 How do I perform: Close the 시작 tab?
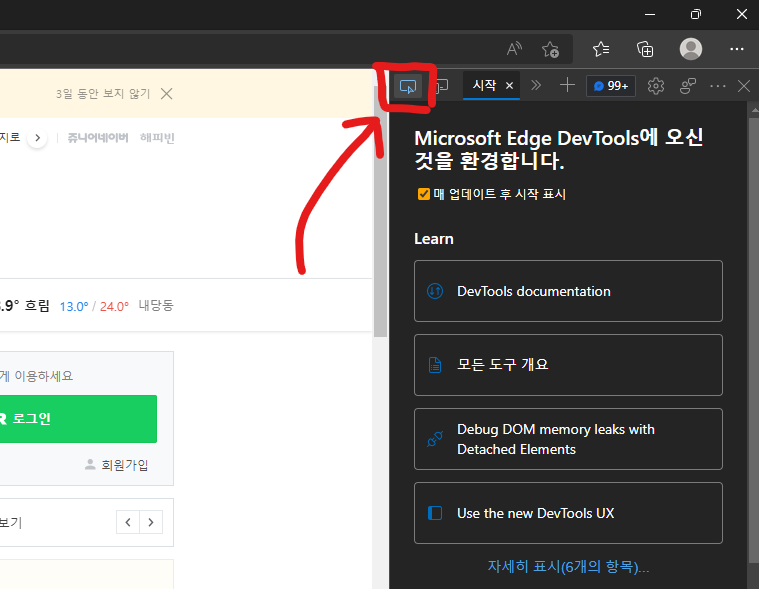click(509, 86)
